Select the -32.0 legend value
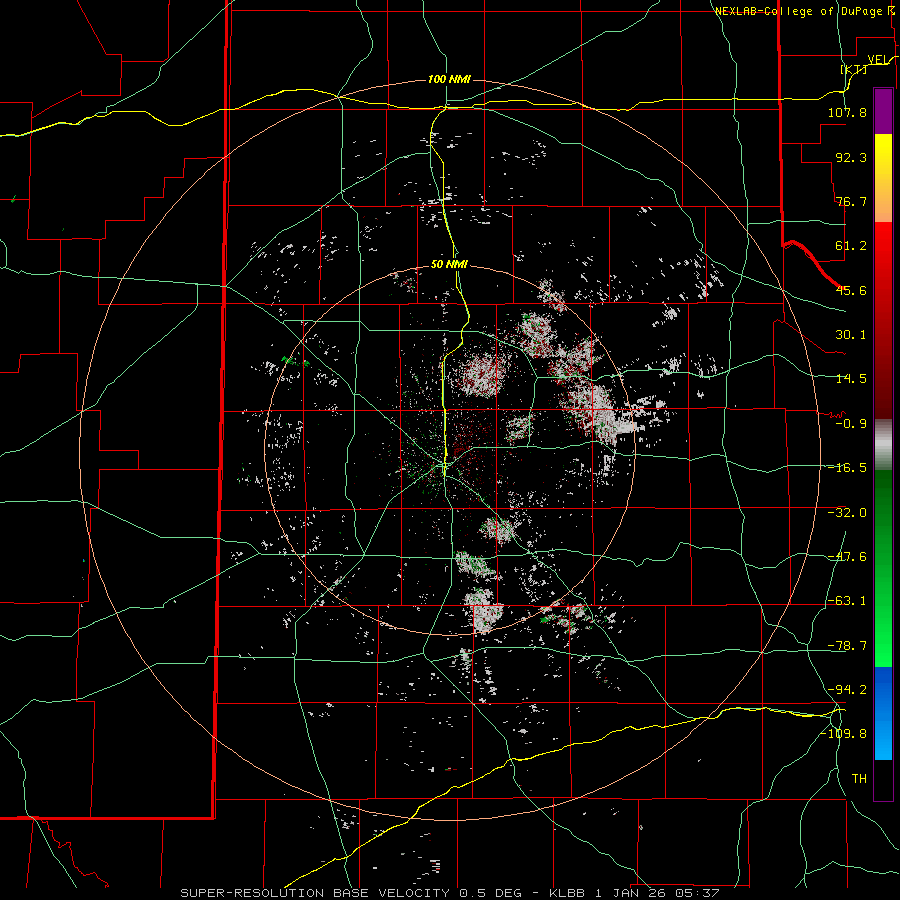 coord(847,513)
